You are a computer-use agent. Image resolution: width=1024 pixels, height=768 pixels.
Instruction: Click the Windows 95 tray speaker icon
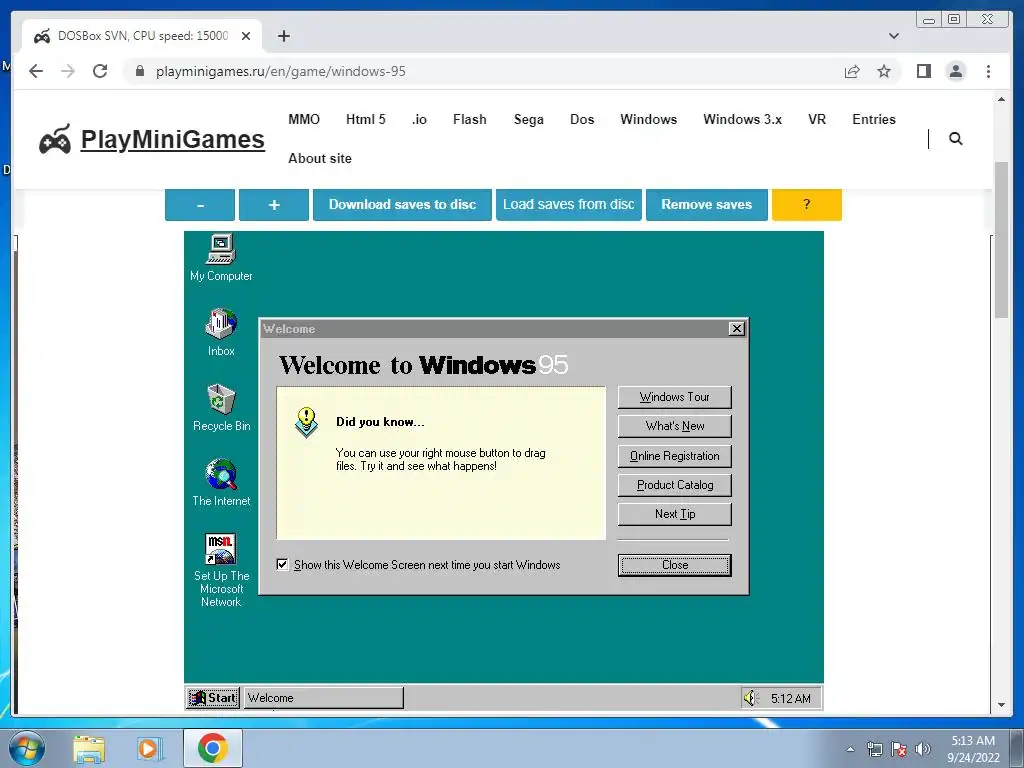pos(751,698)
